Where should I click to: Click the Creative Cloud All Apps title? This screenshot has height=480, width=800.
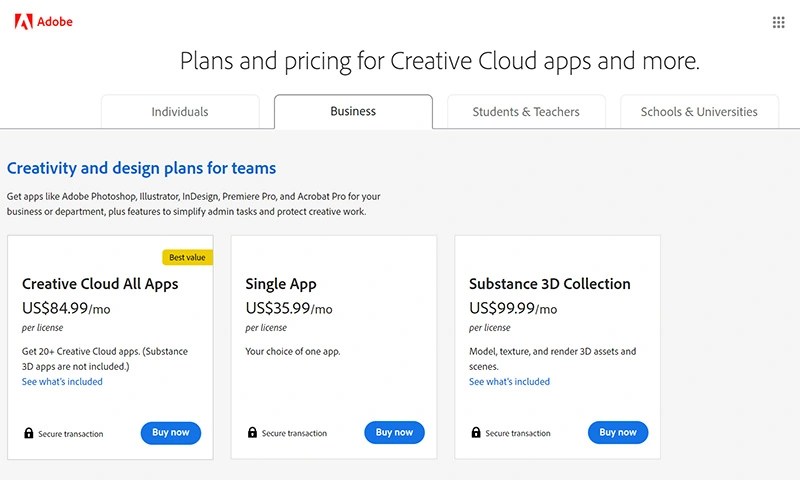pos(100,284)
